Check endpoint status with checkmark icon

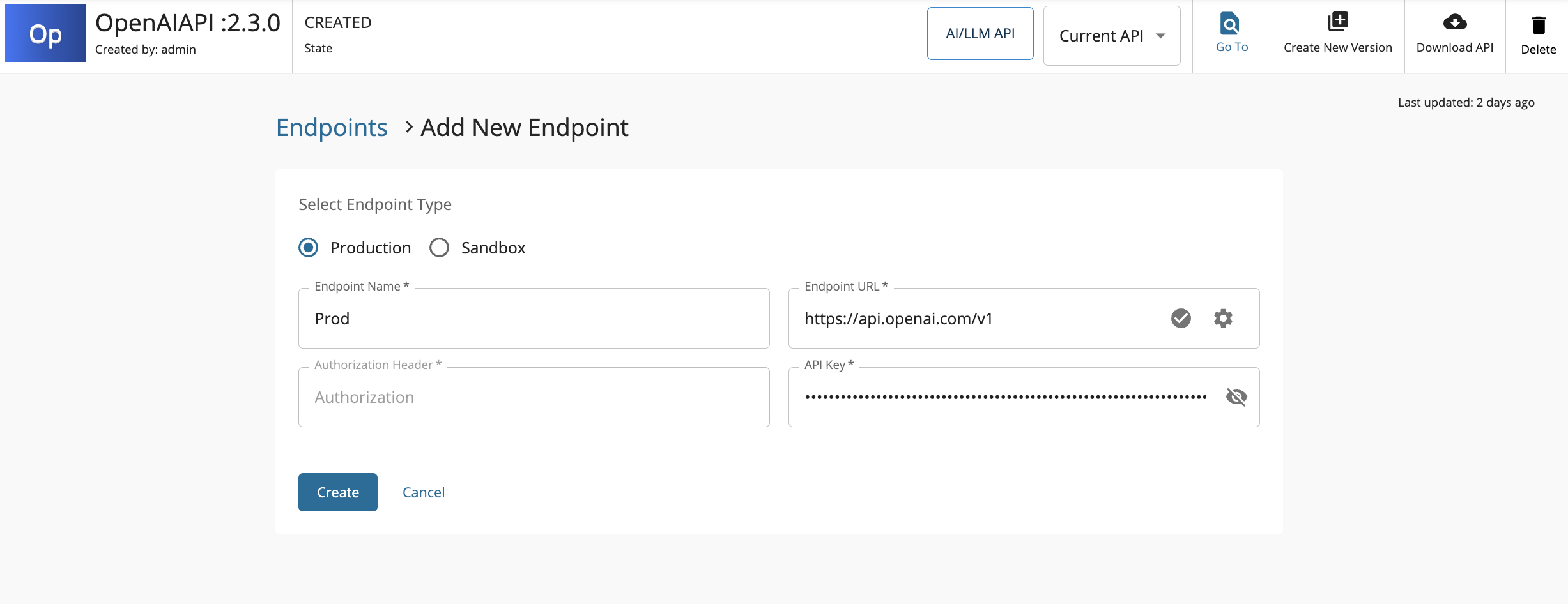[1181, 318]
